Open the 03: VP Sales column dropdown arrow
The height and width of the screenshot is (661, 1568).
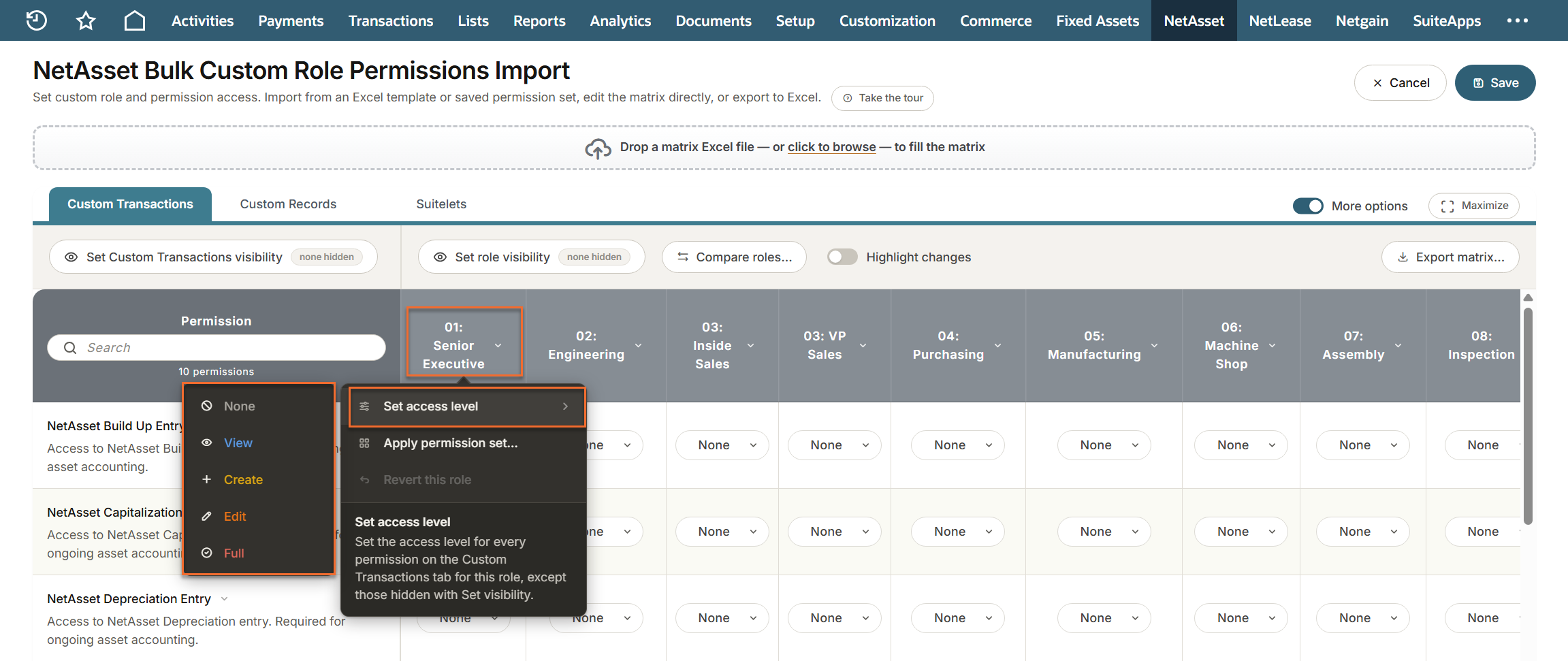click(x=863, y=346)
